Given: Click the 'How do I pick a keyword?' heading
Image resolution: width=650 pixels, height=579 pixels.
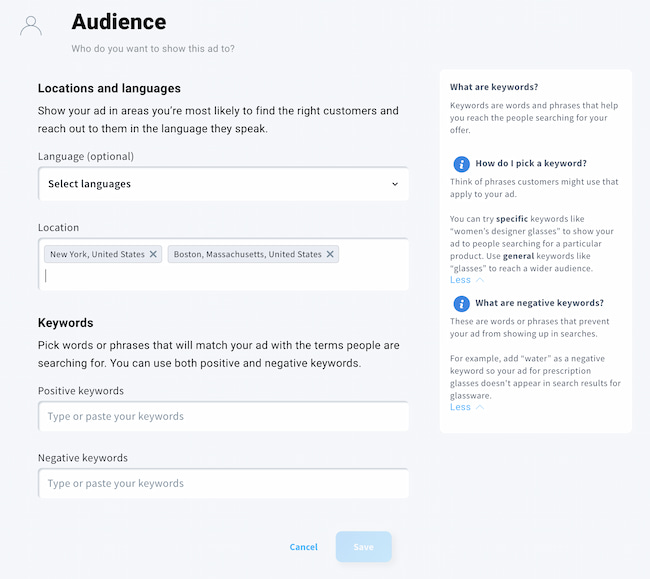Looking at the screenshot, I should click(531, 163).
